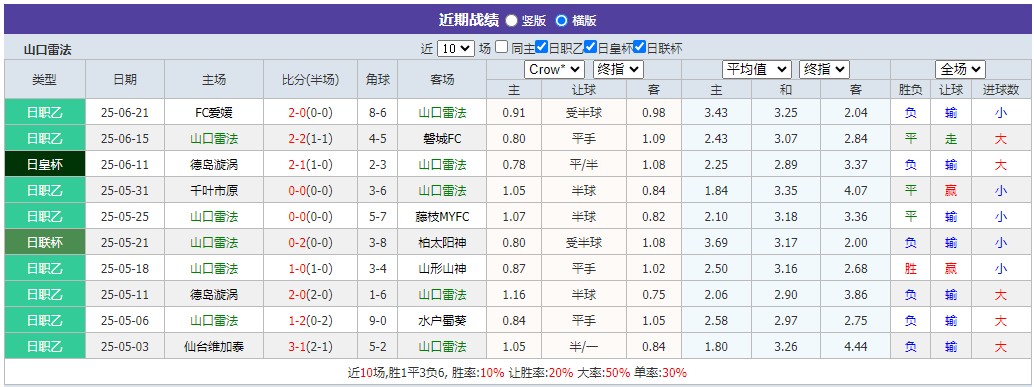Screen dimensions: 1034x387
Task: Uncheck the 日皇杯 filter checkbox
Action: click(590, 47)
